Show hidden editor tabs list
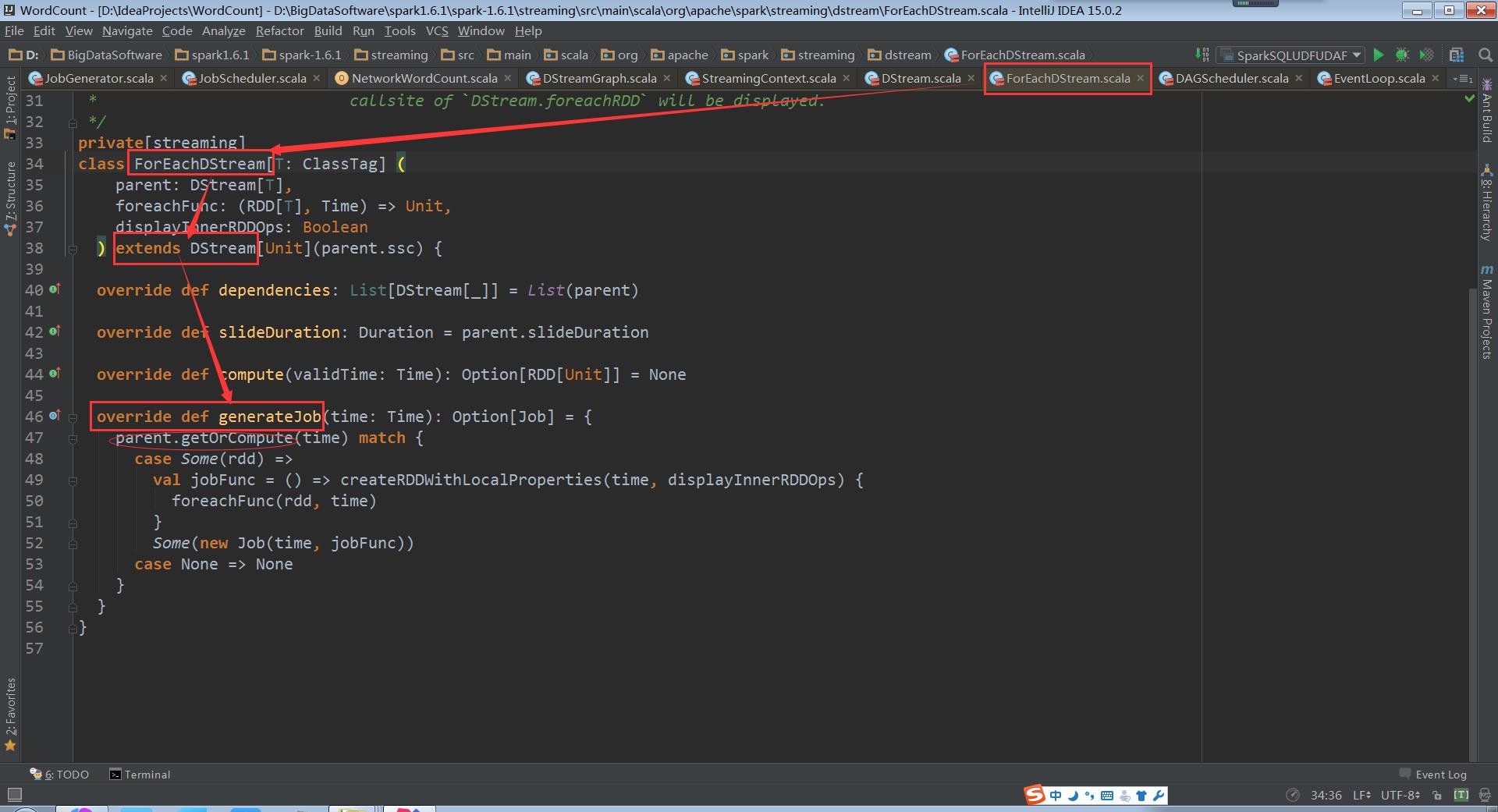This screenshot has height=812, width=1498. [x=1463, y=78]
